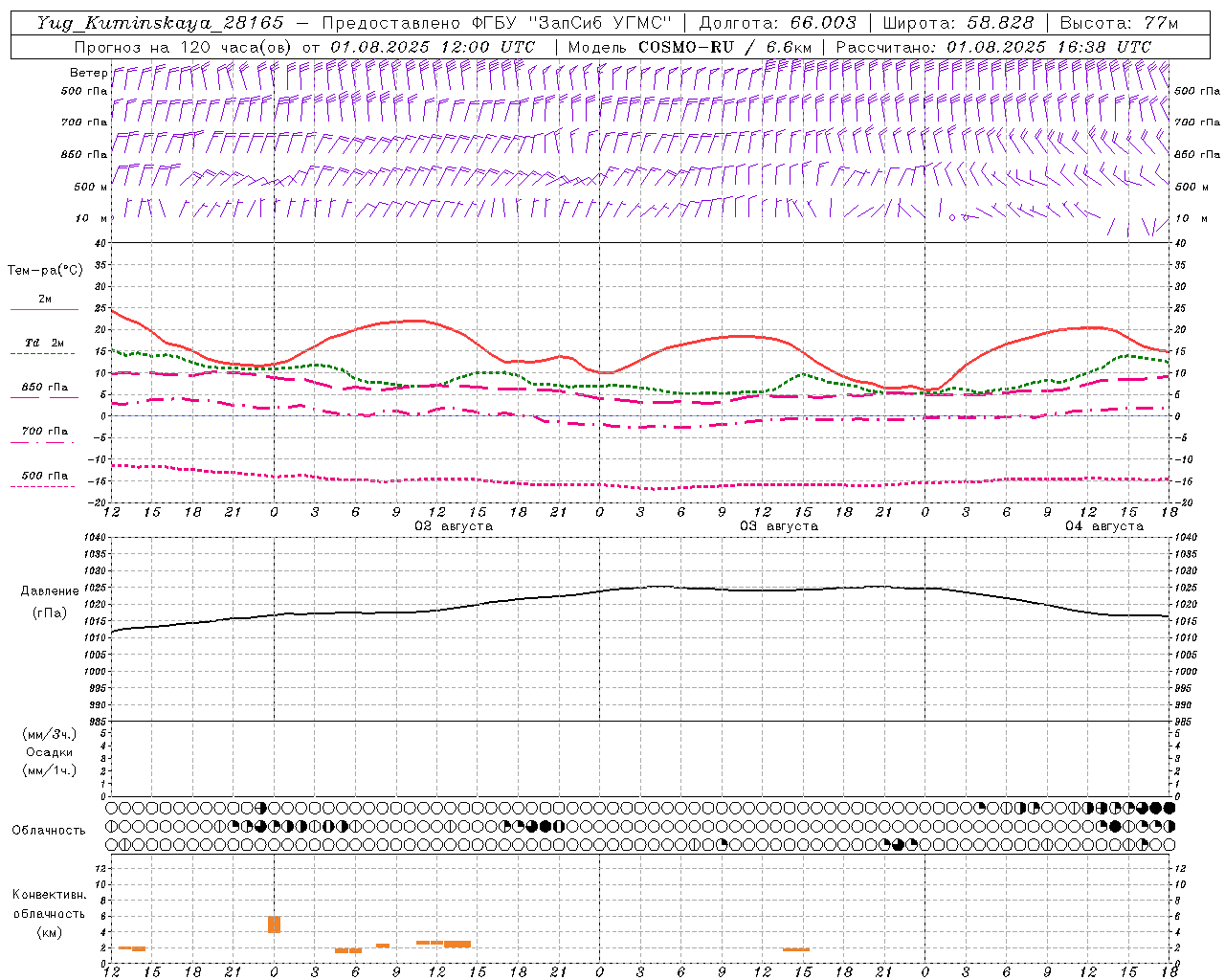The image size is (1225, 980).
Task: Click the Широта: 58.828 value
Action: pos(958,23)
